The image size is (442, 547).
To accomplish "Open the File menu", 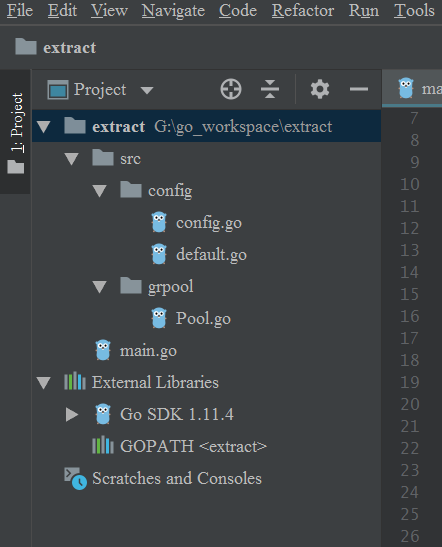I will coord(20,10).
